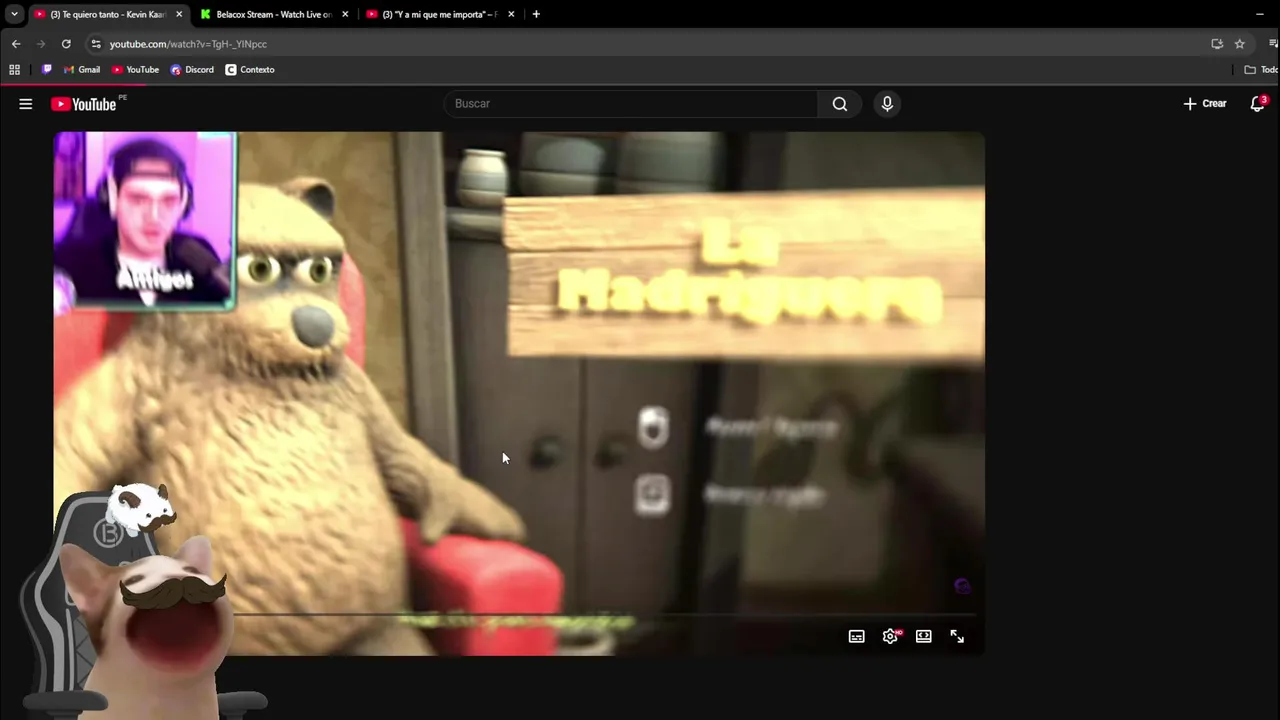1280x720 pixels.
Task: Reload the current page
Action: [x=66, y=44]
